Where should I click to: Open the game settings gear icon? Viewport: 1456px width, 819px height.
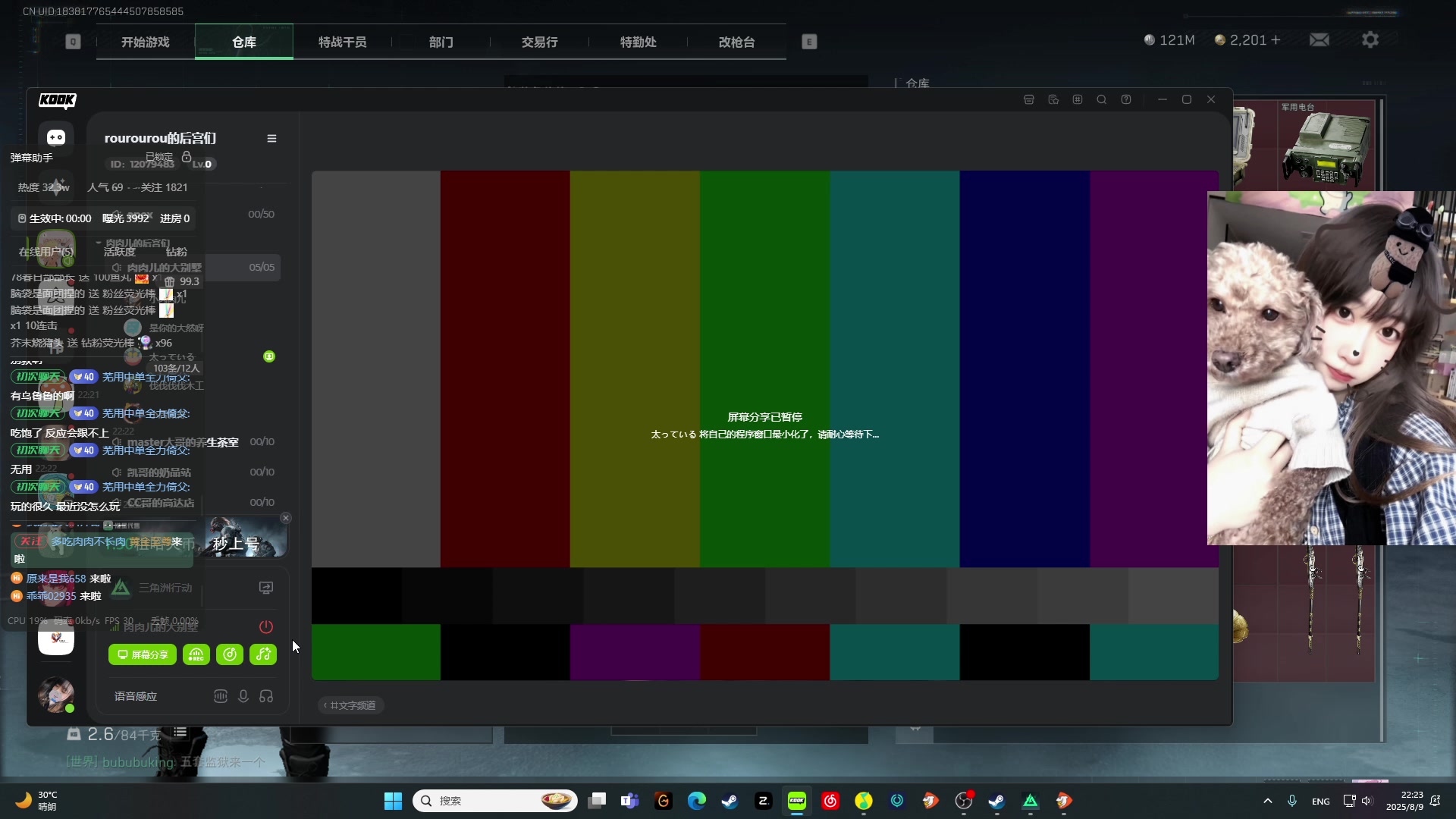pyautogui.click(x=1370, y=39)
